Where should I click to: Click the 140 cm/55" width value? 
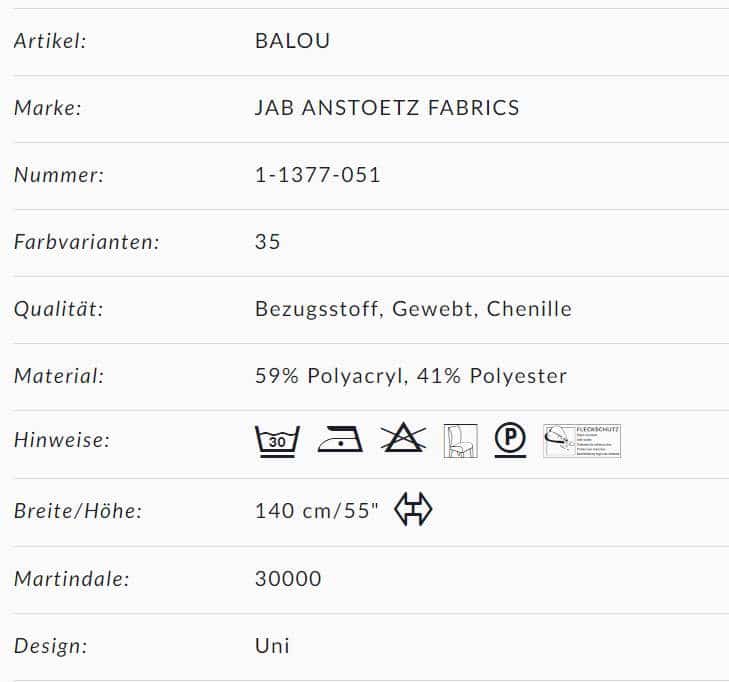317,511
